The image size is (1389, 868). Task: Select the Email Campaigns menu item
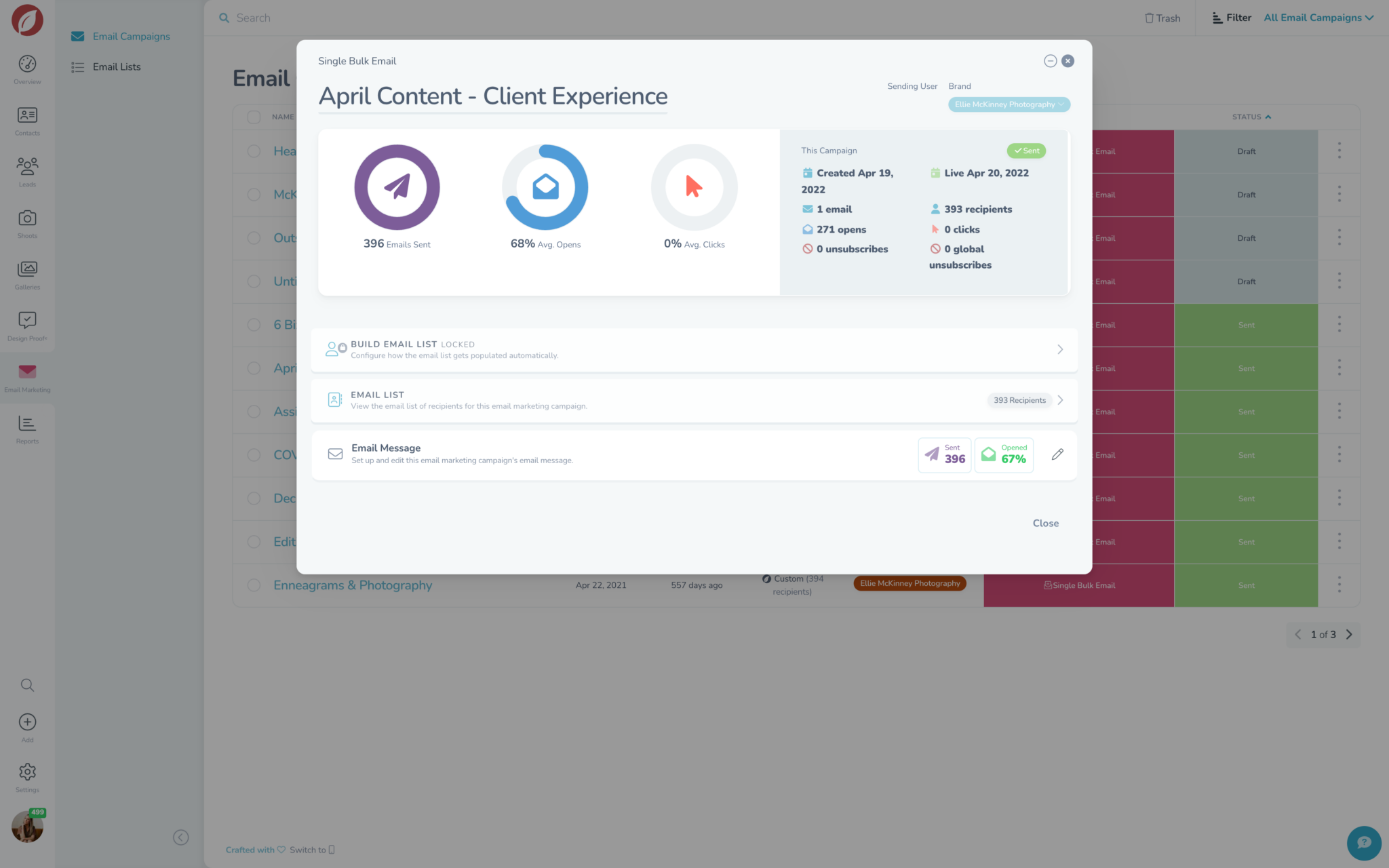pos(131,37)
